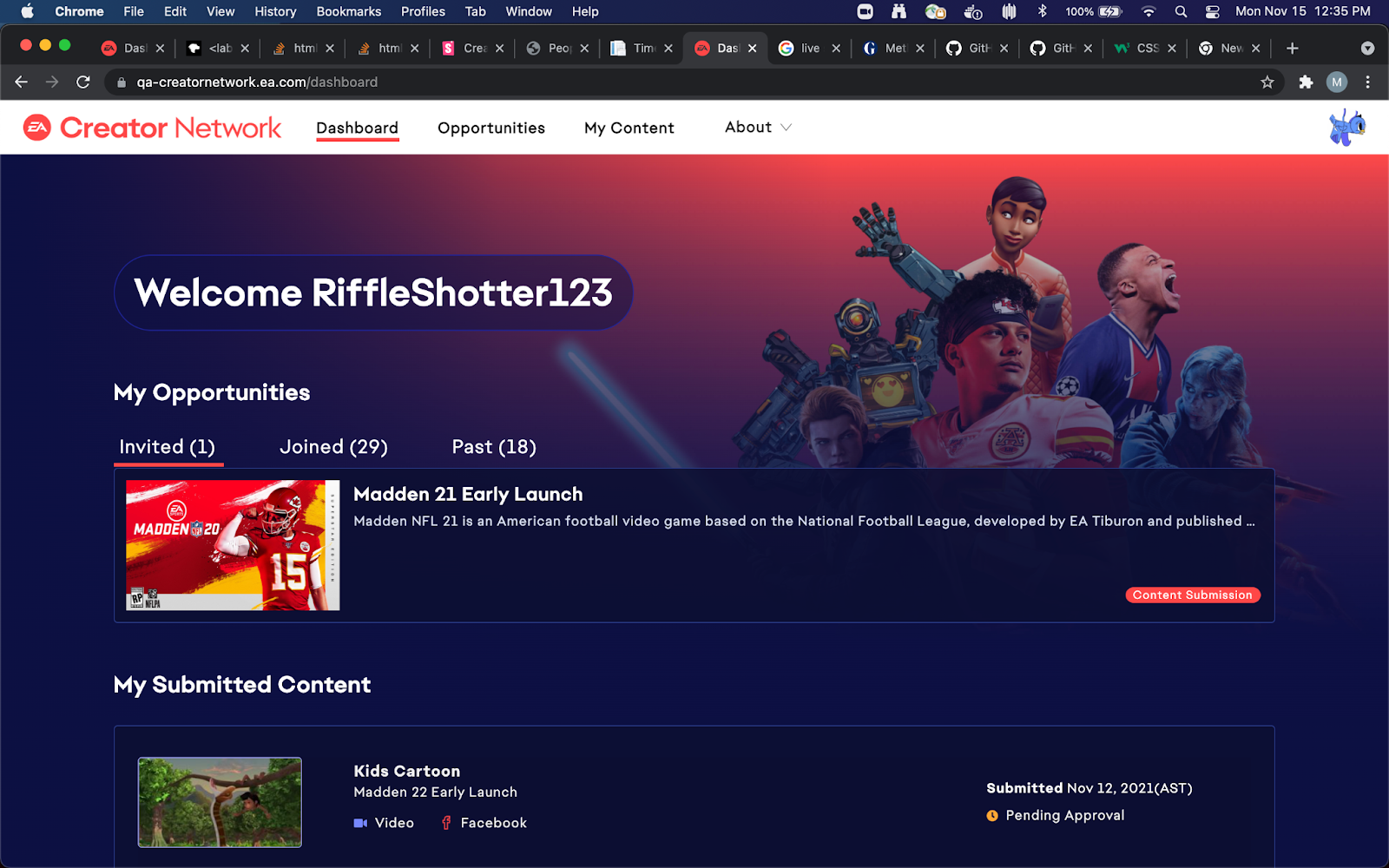Image resolution: width=1389 pixels, height=868 pixels.
Task: Open the Window menu in menu bar
Action: click(529, 11)
